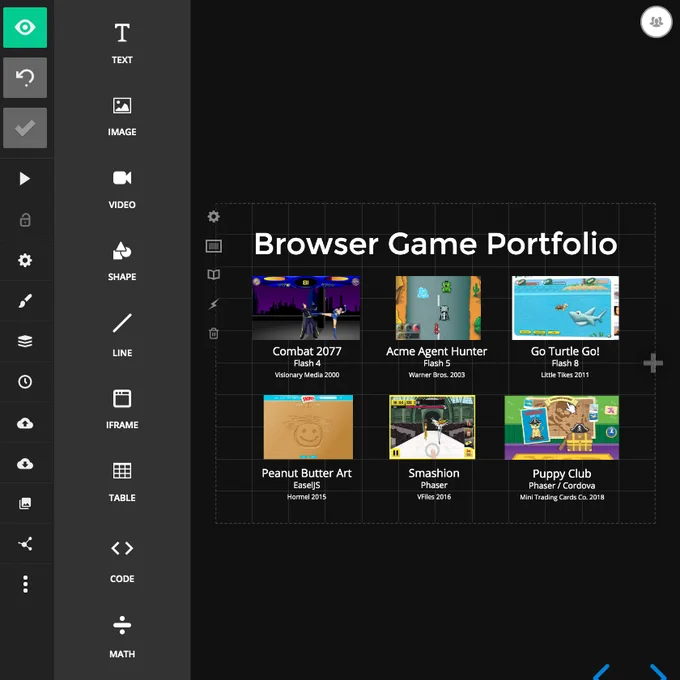Add a Math block
680x680 pixels.
click(x=122, y=637)
